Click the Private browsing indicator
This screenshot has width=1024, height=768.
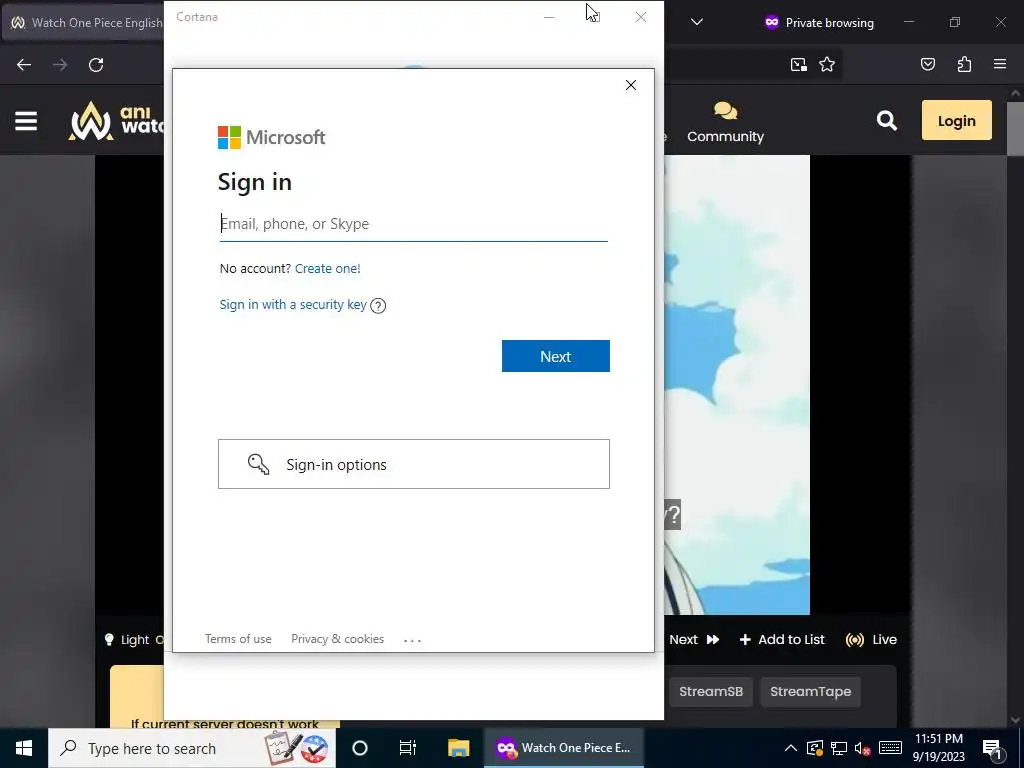pos(819,23)
